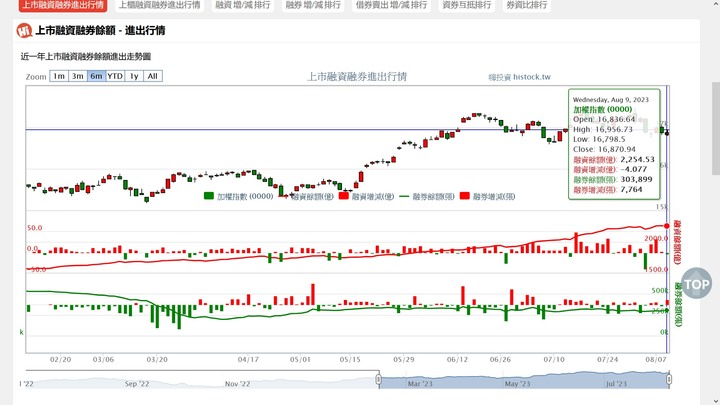Click the page's vertical scrollbar thumb
Screen dimensions: 720x405
click(716, 129)
